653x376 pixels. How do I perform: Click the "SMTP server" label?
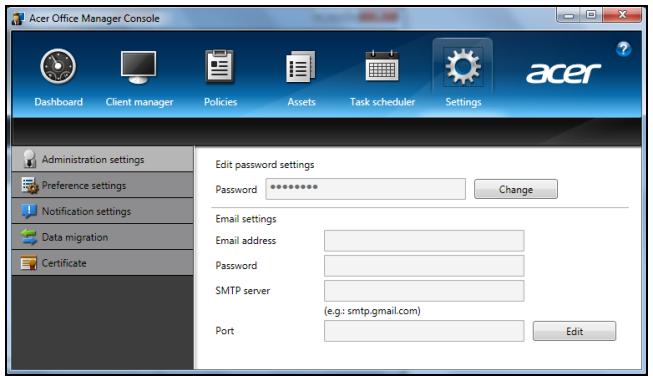pos(242,291)
